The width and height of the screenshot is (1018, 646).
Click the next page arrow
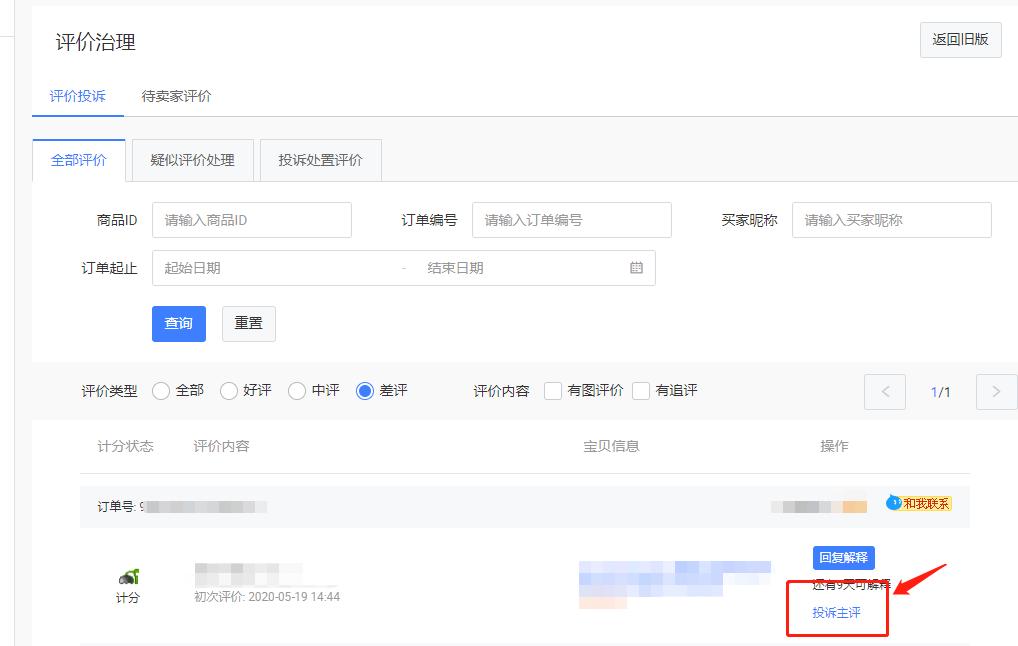(x=996, y=391)
